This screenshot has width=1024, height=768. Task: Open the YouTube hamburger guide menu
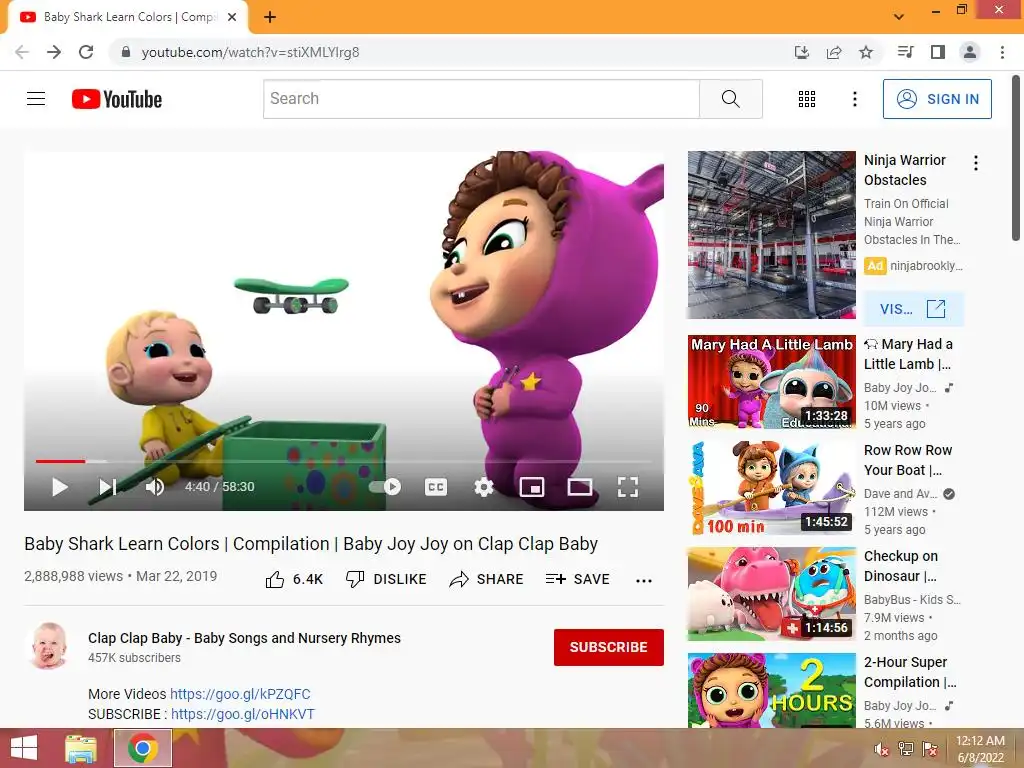(36, 99)
